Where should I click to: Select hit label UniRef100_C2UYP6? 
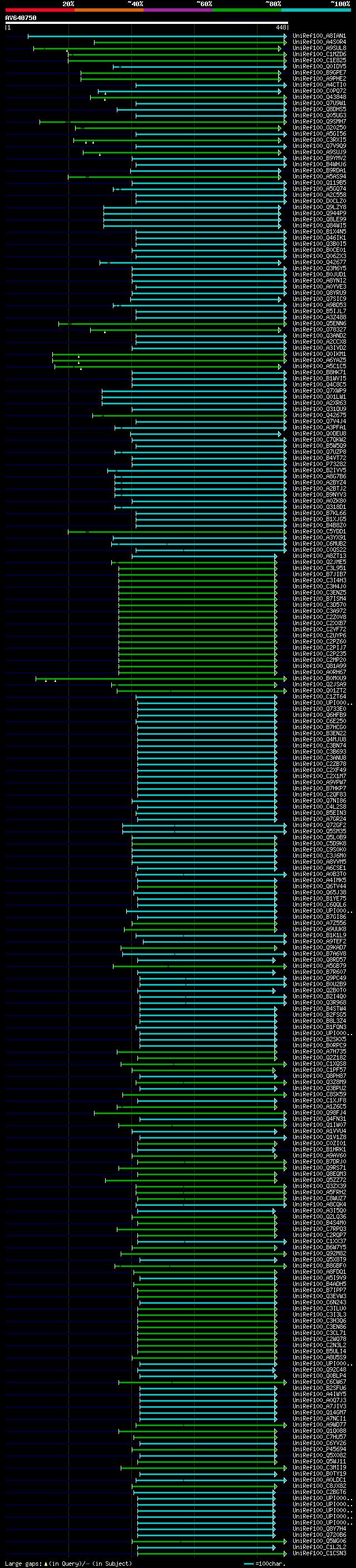(319, 635)
